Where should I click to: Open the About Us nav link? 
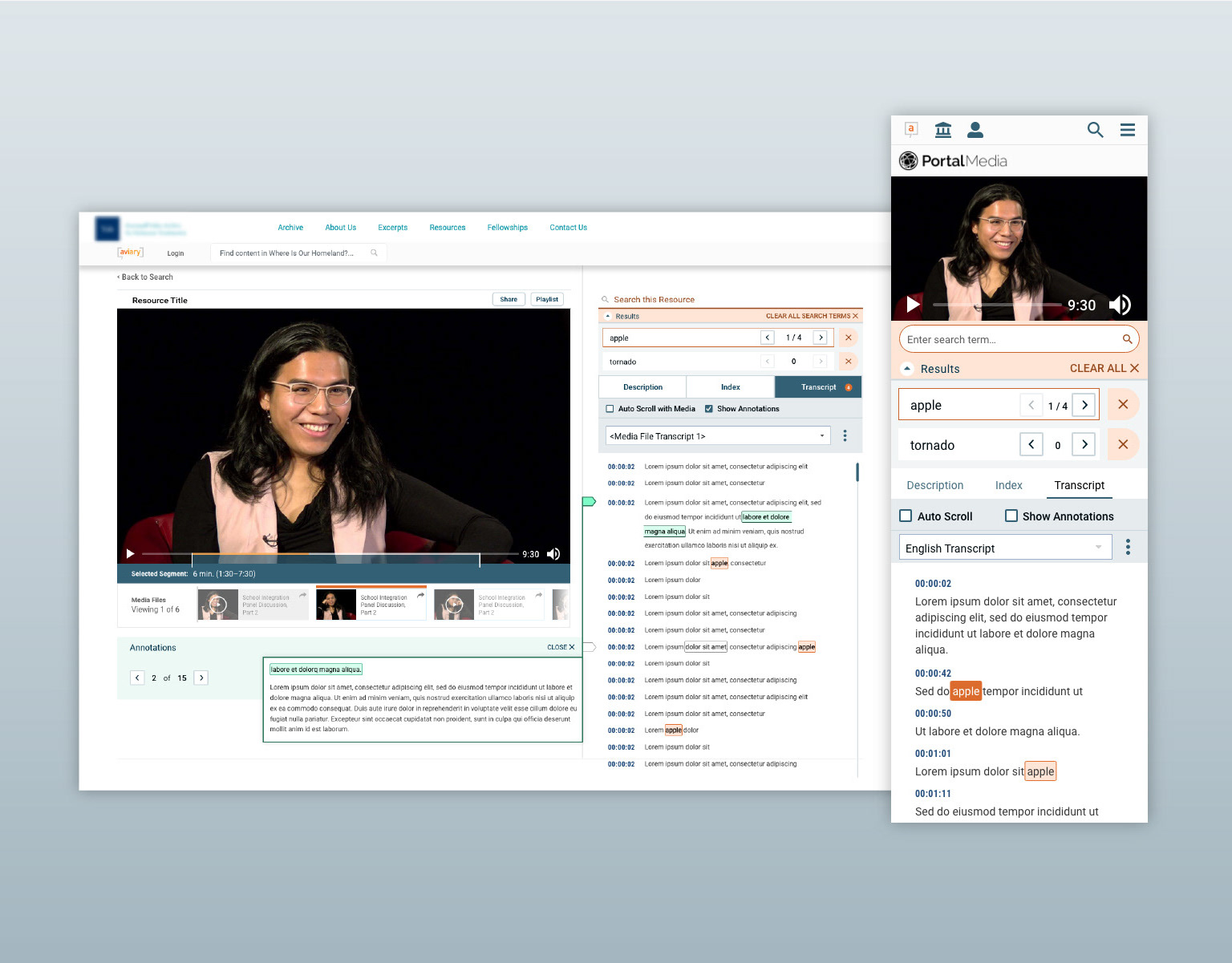pyautogui.click(x=341, y=228)
